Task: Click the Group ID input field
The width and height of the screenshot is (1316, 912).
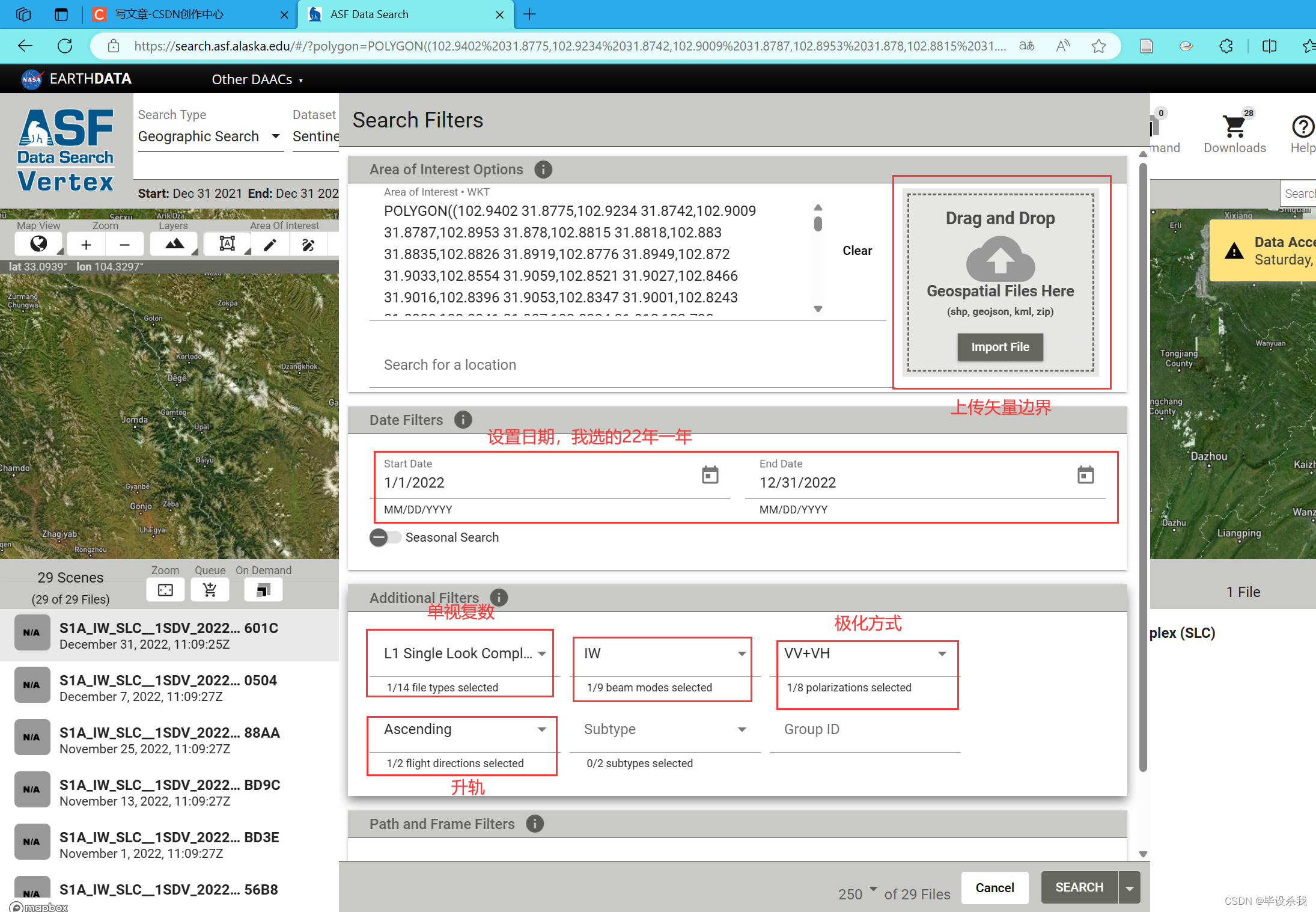Action: (x=865, y=729)
